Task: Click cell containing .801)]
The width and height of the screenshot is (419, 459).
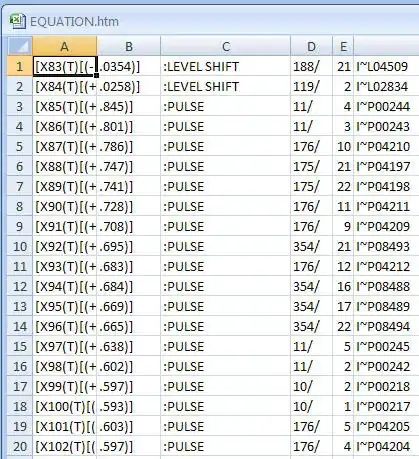Action: click(129, 126)
